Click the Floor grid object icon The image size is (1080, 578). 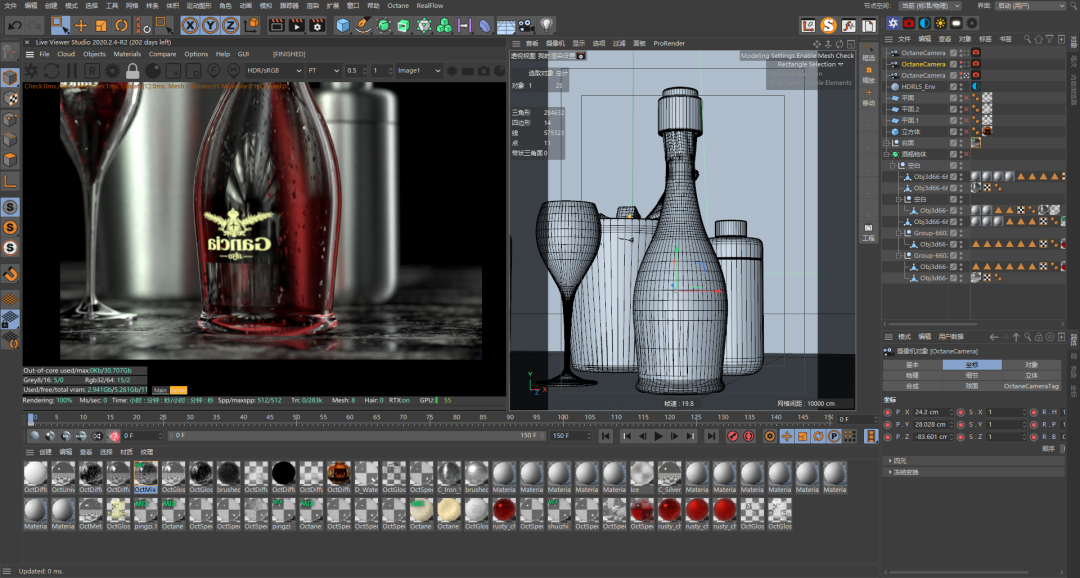coord(506,26)
